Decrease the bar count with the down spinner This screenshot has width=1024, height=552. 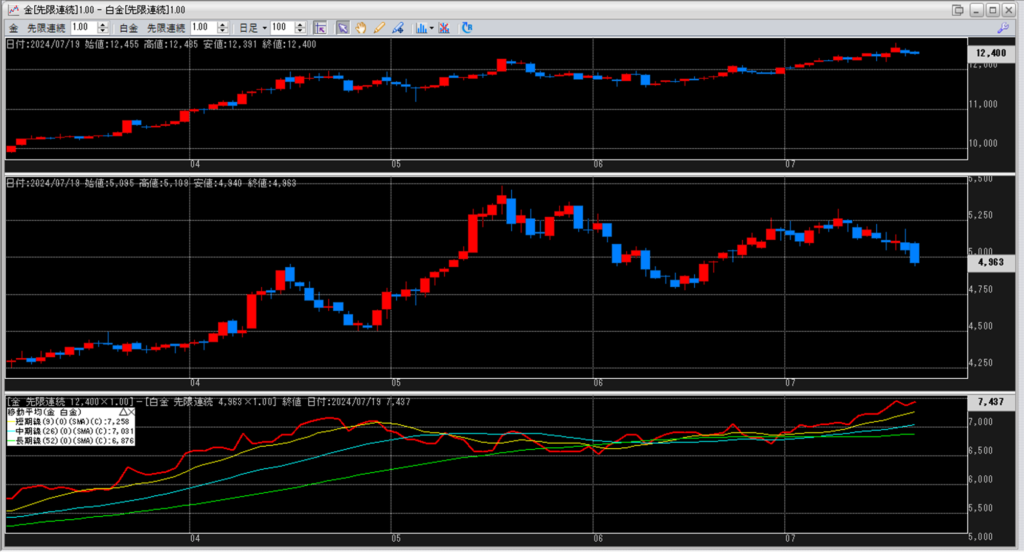coord(300,31)
